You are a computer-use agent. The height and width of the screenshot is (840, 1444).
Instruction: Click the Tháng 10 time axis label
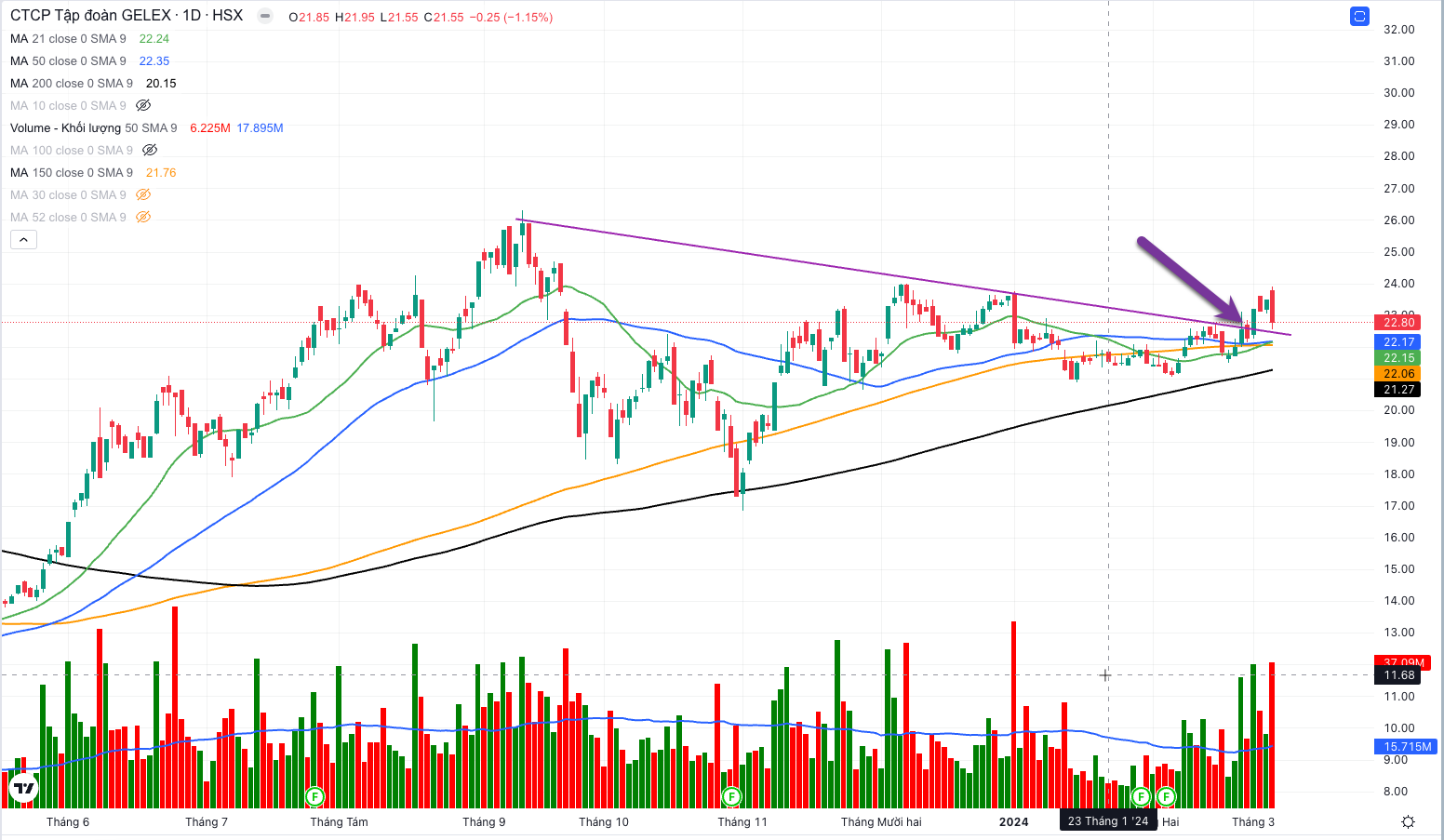click(604, 821)
